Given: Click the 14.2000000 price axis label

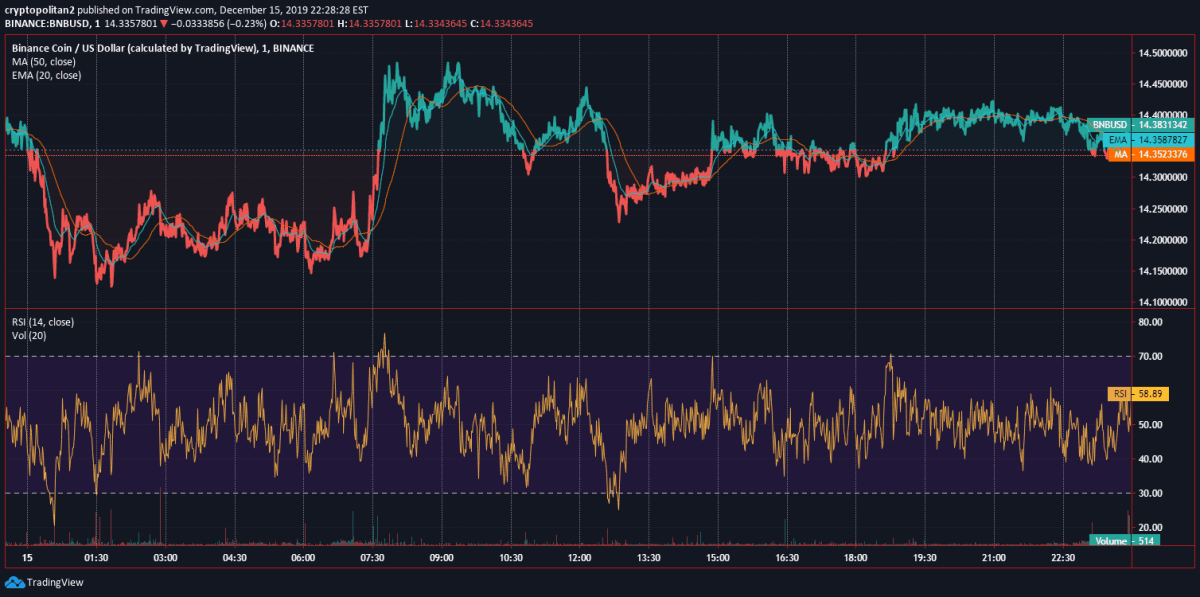Looking at the screenshot, I should (x=1161, y=240).
